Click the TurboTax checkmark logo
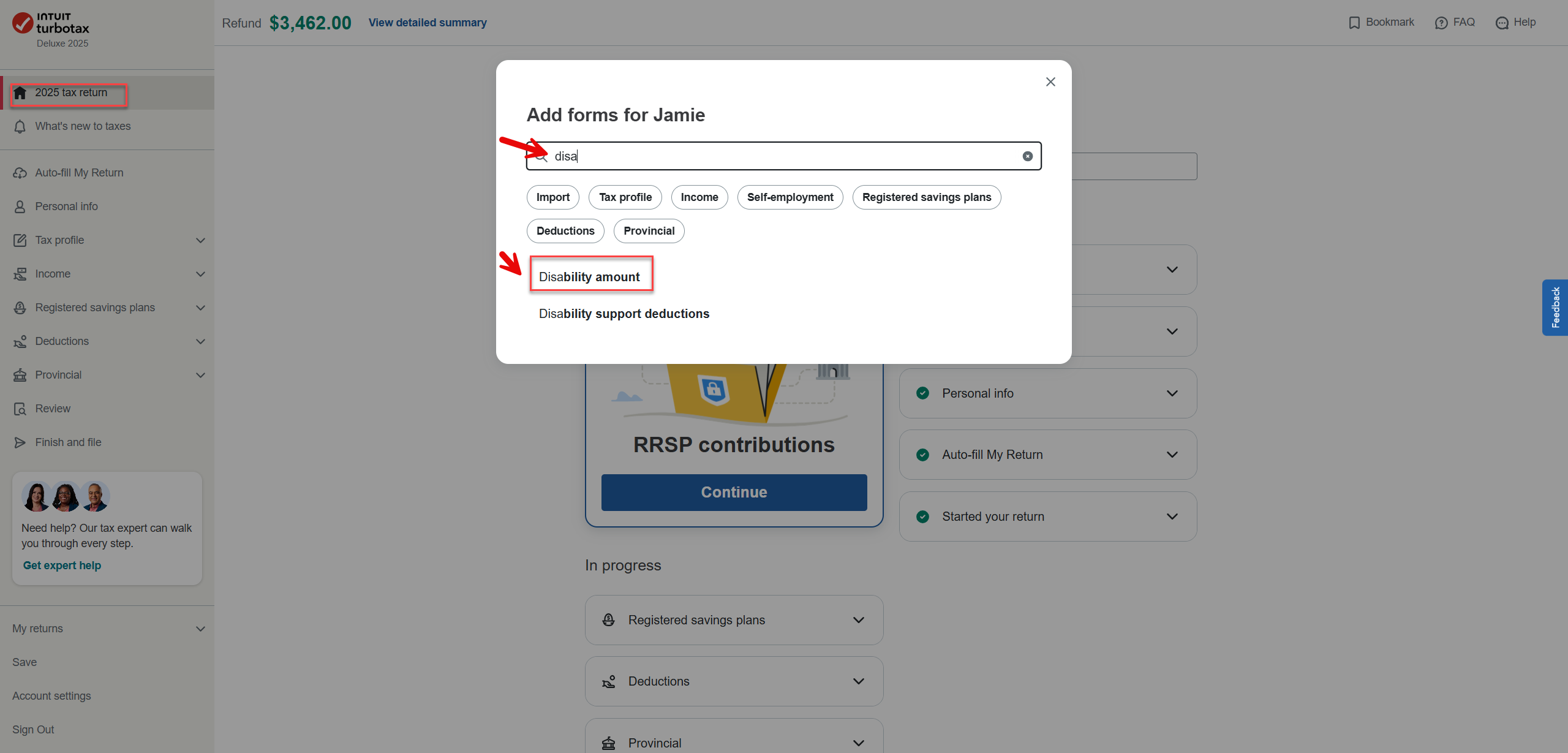The width and height of the screenshot is (1568, 753). point(23,23)
